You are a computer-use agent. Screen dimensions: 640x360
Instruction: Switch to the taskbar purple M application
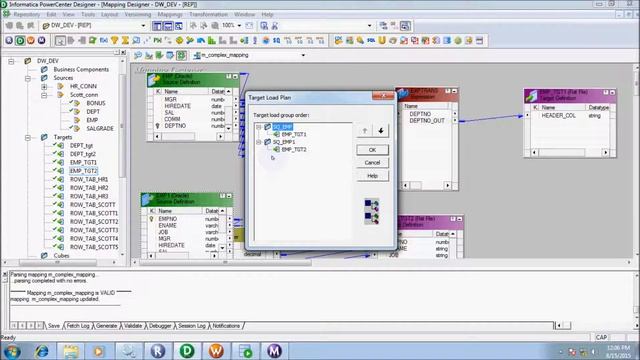tap(274, 351)
